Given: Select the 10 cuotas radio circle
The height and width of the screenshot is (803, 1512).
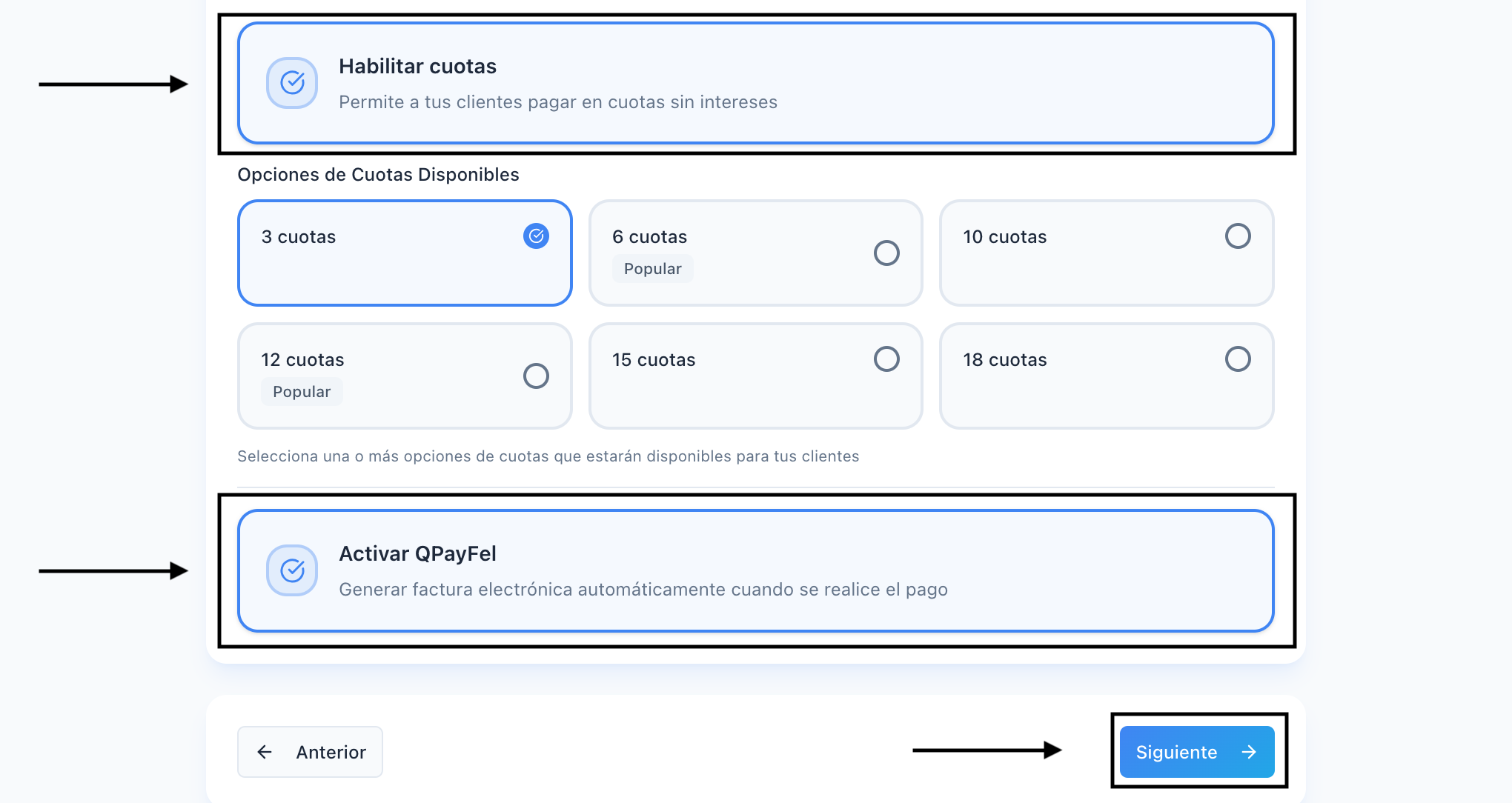Looking at the screenshot, I should 1237,236.
